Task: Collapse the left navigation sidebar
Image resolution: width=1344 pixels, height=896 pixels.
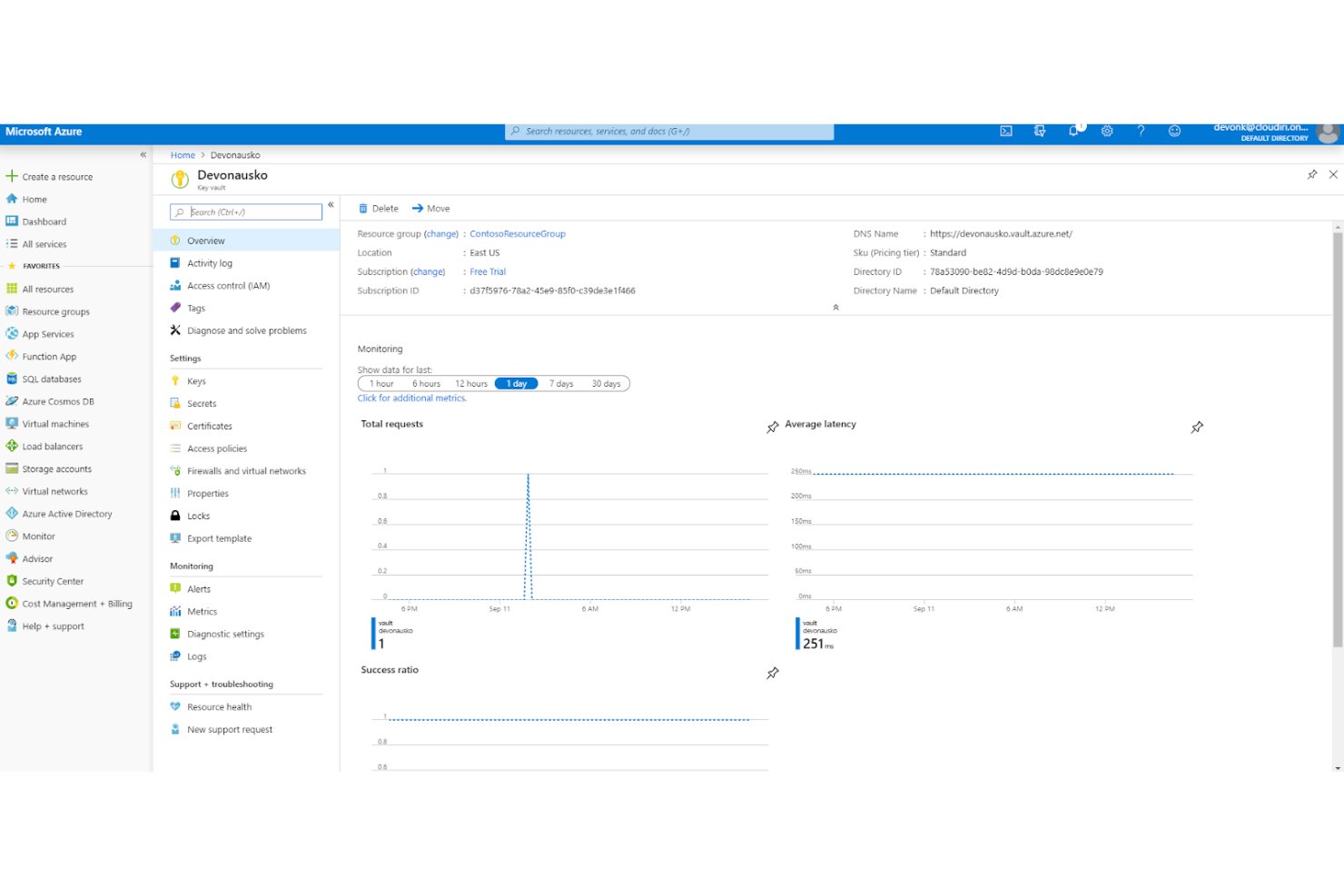Action: coord(143,154)
